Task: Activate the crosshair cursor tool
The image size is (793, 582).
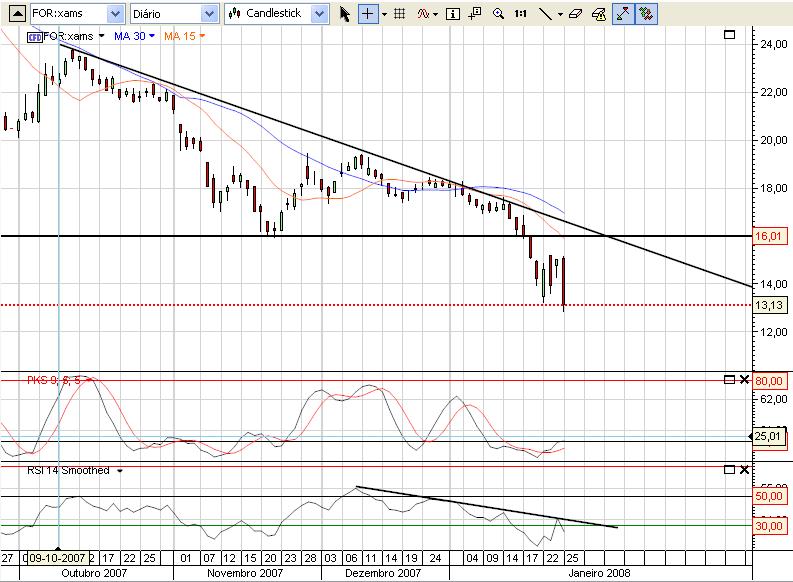Action: (x=368, y=14)
